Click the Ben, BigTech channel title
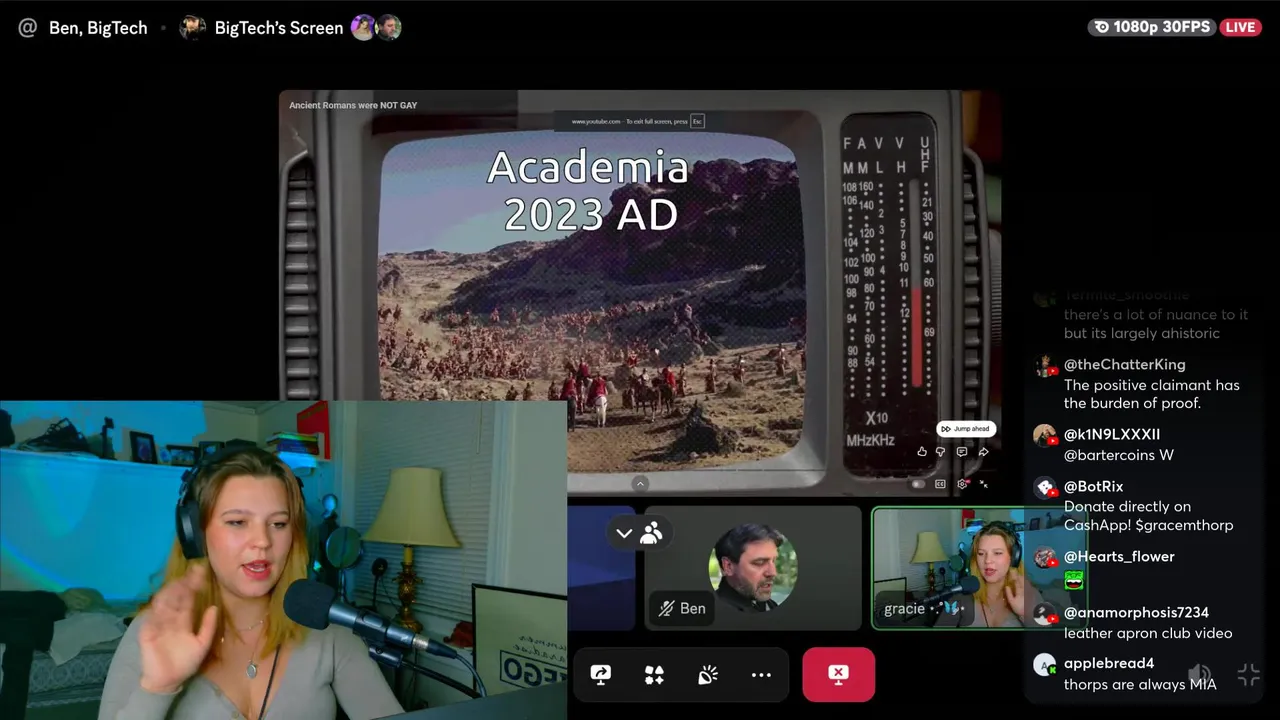Viewport: 1280px width, 720px height. [x=98, y=28]
